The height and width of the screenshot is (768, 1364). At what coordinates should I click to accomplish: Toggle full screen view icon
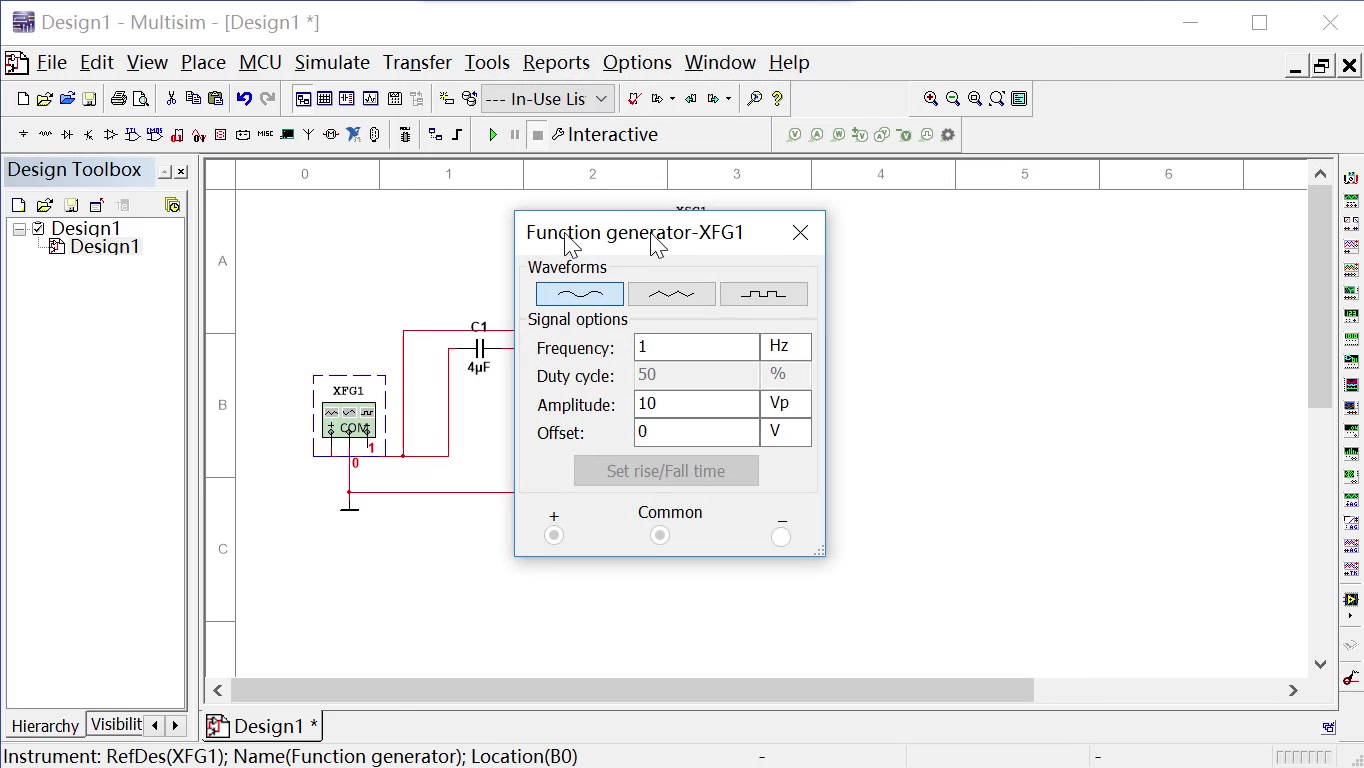1019,99
